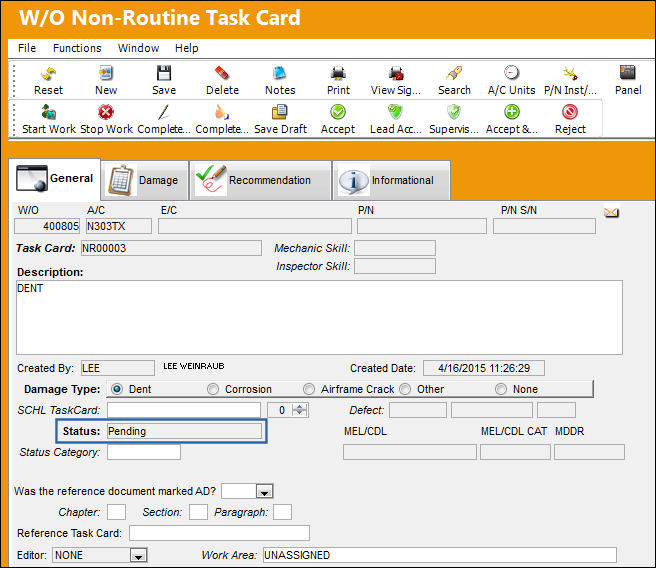The width and height of the screenshot is (656, 568).
Task: Click the MEL/CDL input field
Action: [410, 452]
